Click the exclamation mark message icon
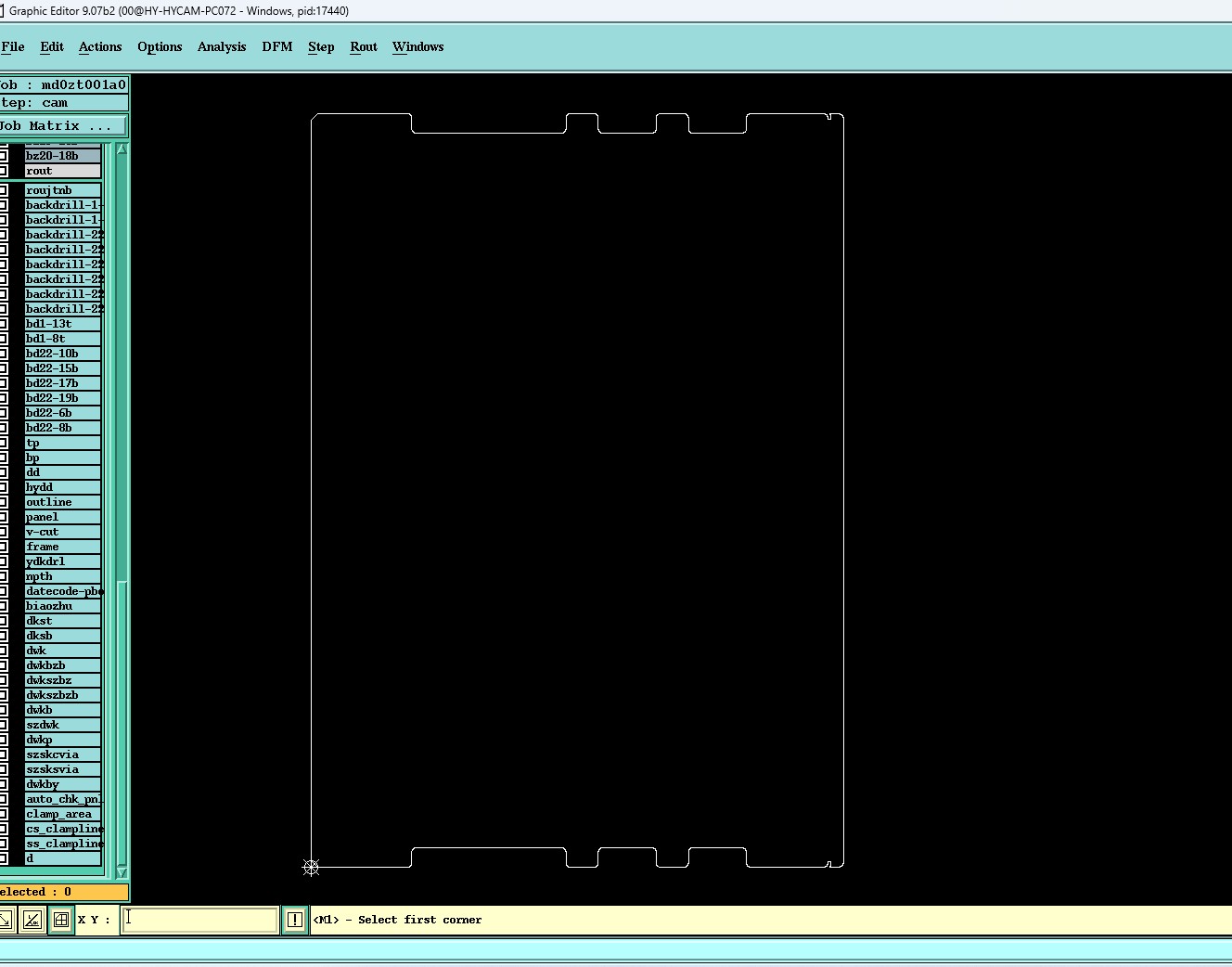The image size is (1232, 967). [x=294, y=920]
